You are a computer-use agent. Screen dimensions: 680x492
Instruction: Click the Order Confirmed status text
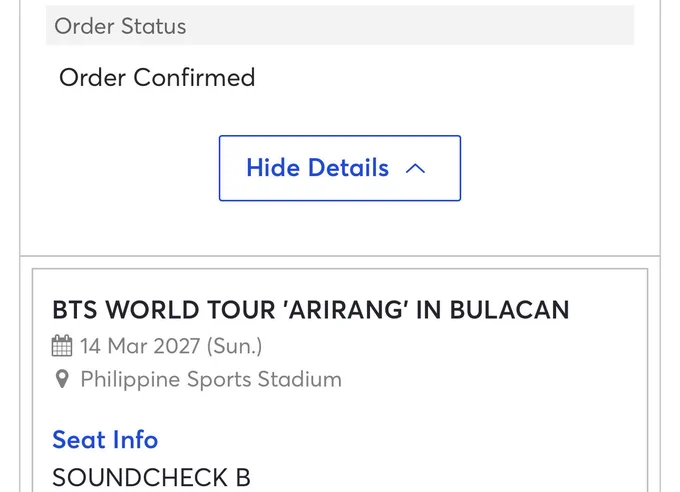coord(157,78)
